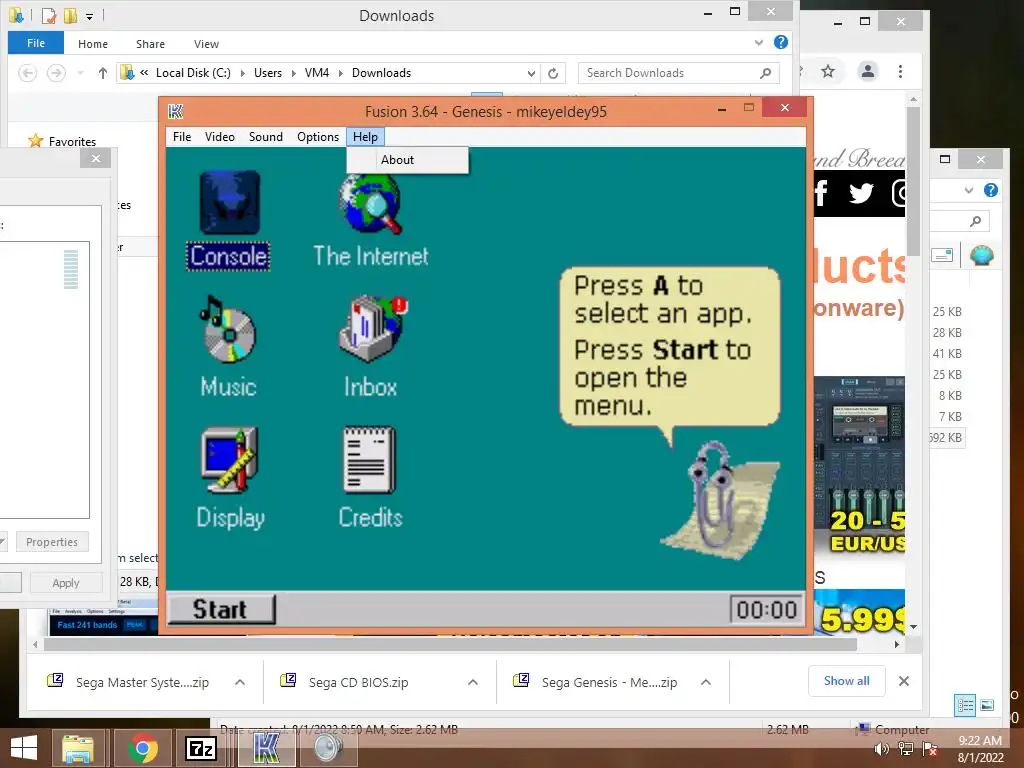Viewport: 1024px width, 768px height.
Task: Click Users in address breadcrumb
Action: 268,73
